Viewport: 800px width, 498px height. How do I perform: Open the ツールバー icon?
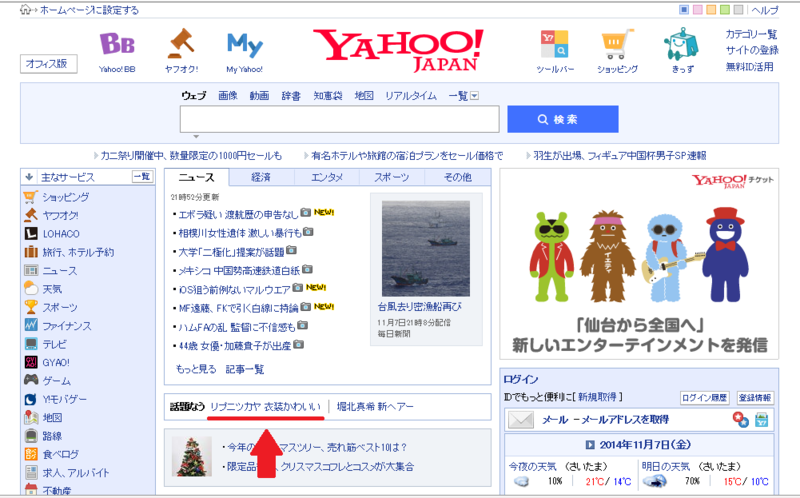click(x=555, y=43)
